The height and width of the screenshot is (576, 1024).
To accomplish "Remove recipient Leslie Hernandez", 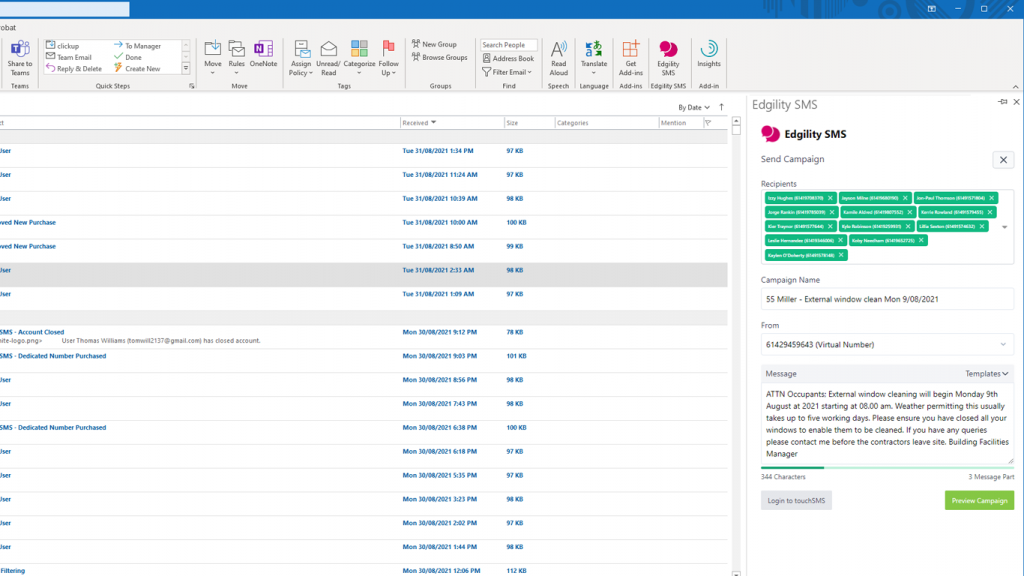I will [840, 240].
